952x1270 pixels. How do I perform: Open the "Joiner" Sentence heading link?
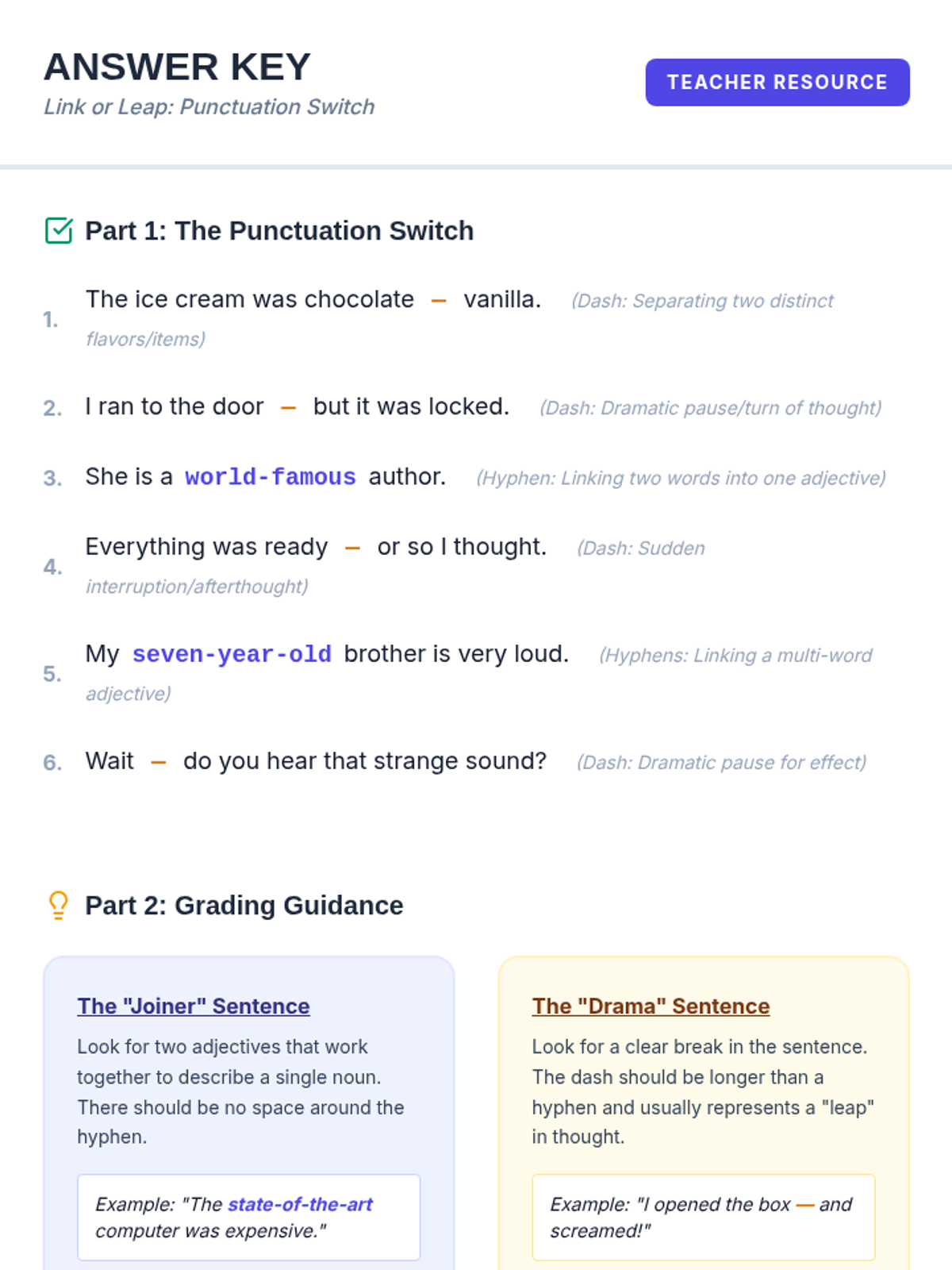194,1006
